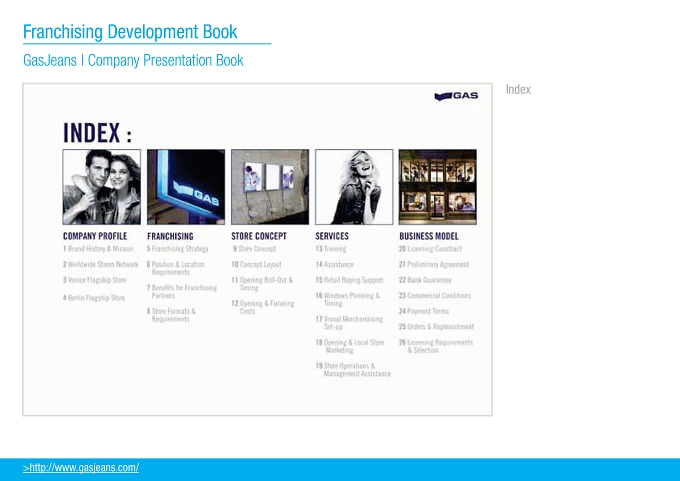The width and height of the screenshot is (680, 481).
Task: Click index entry 5 Franchising Strategy
Action: coord(178,249)
